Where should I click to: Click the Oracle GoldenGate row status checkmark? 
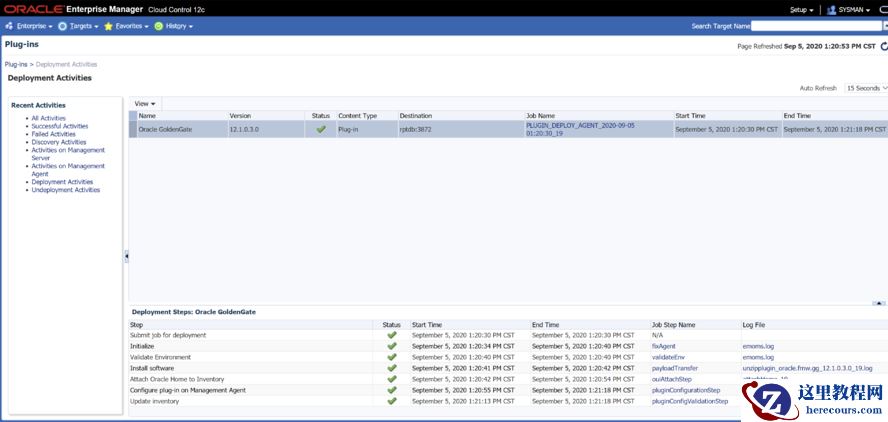[x=321, y=129]
